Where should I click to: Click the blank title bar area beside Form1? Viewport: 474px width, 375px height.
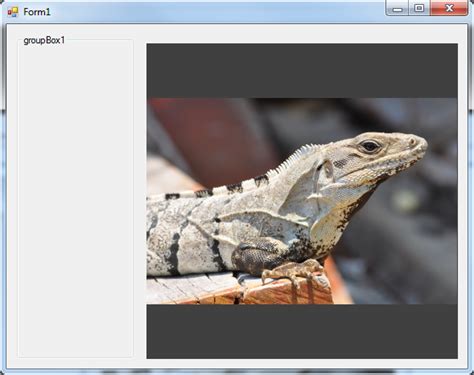(x=217, y=12)
